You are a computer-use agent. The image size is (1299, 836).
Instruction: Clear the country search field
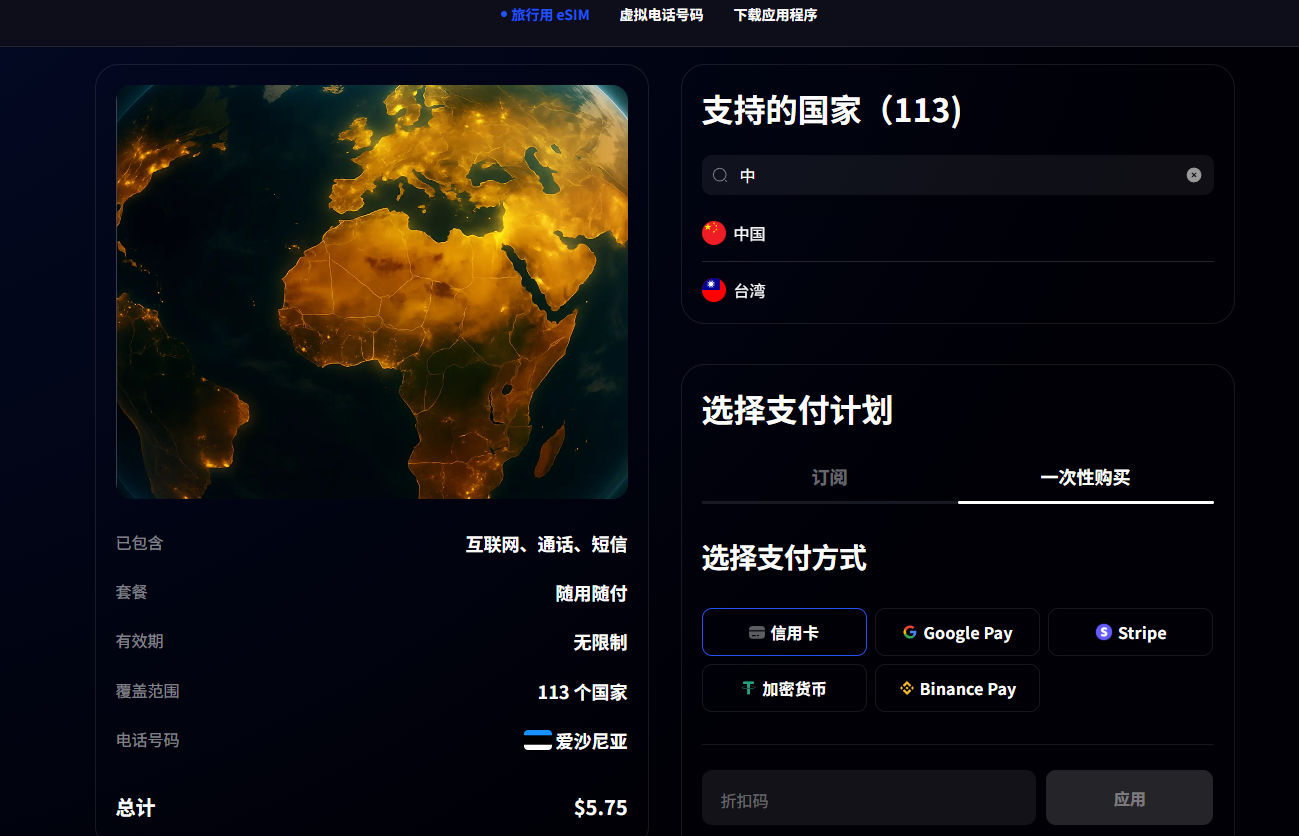coord(1193,175)
